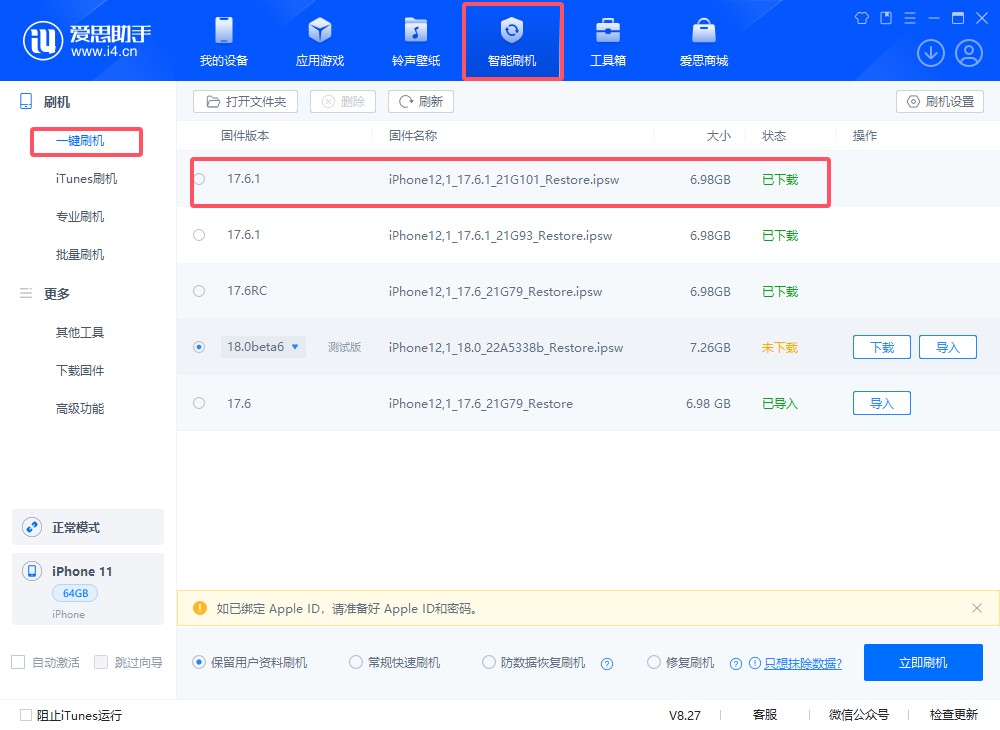The image size is (1000, 730).
Task: Click the 刷新 refresh button
Action: (x=421, y=101)
